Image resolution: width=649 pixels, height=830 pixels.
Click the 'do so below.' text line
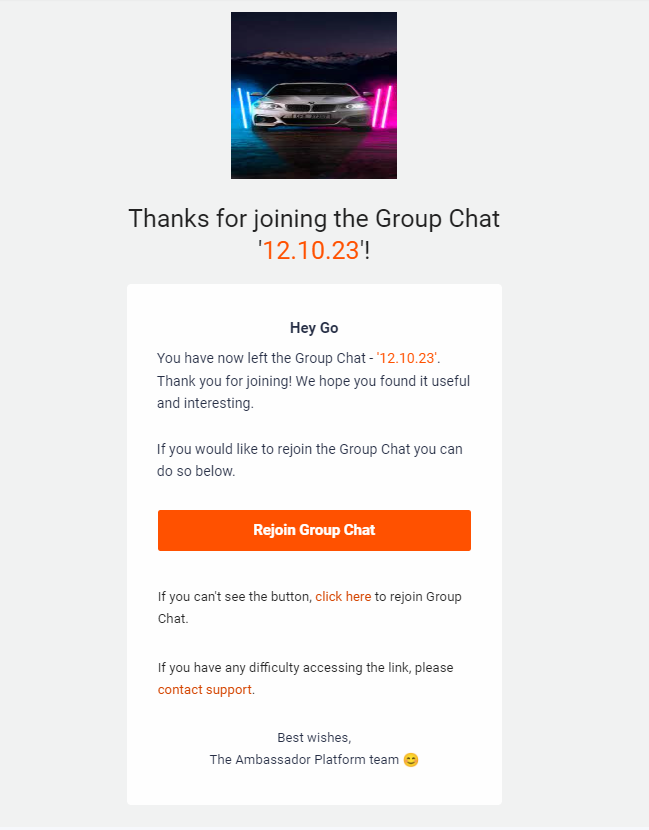tap(196, 471)
